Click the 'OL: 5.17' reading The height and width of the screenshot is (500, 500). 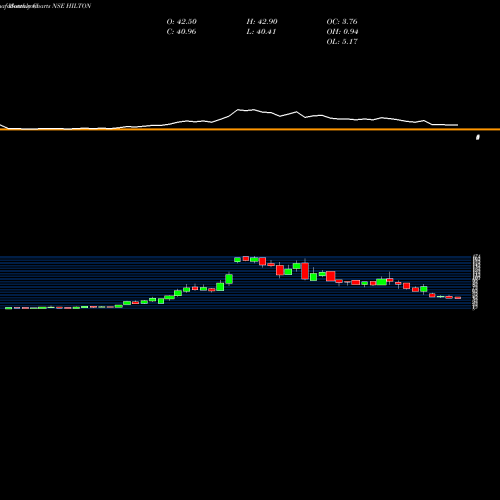[x=342, y=41]
